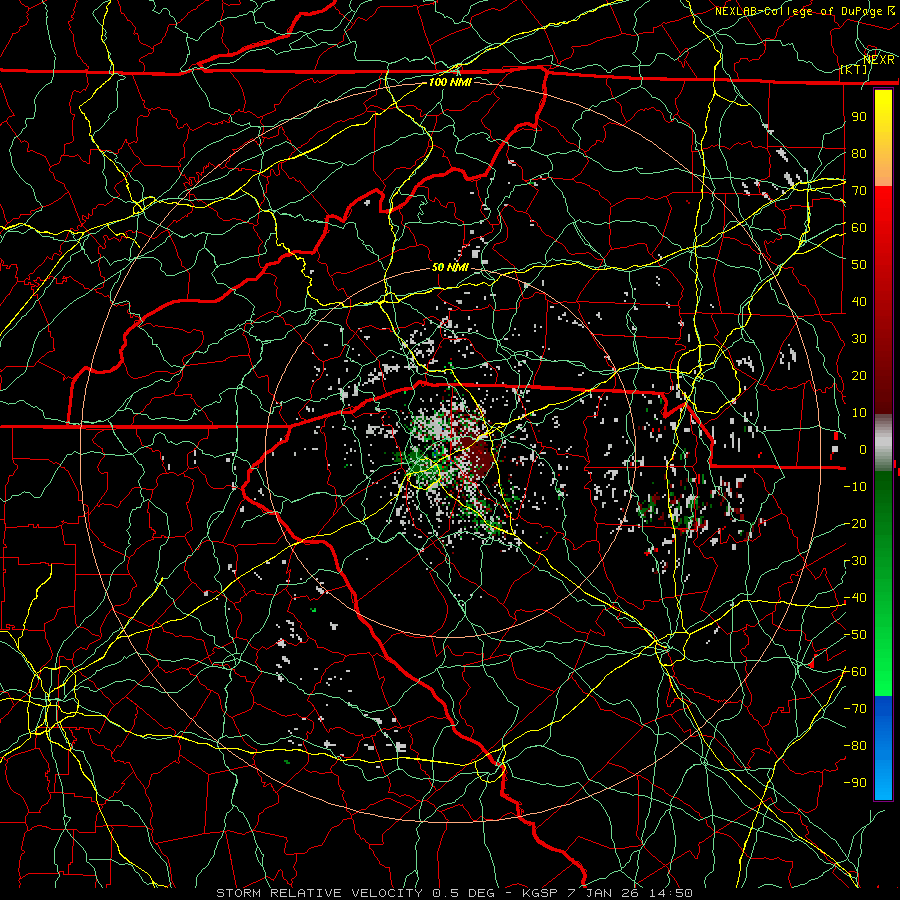
Task: Click the 14:50 timestamp in footer
Action: pyautogui.click(x=670, y=893)
